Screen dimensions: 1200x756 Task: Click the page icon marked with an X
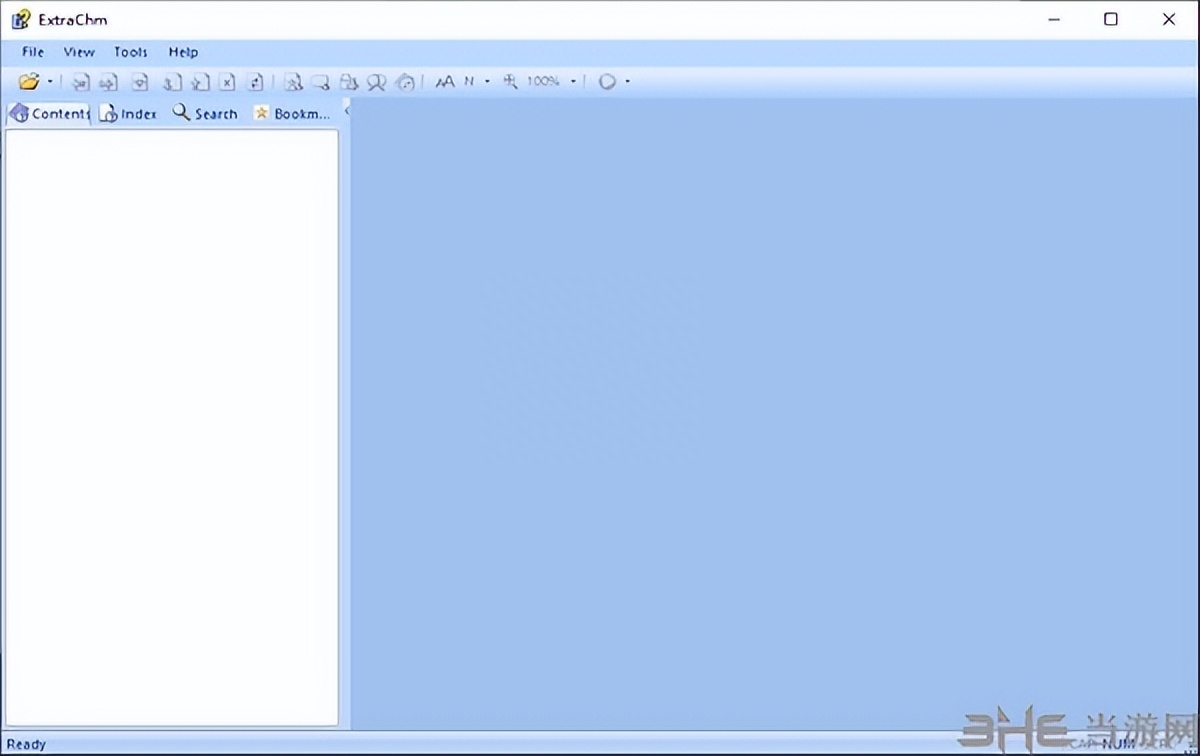(227, 82)
